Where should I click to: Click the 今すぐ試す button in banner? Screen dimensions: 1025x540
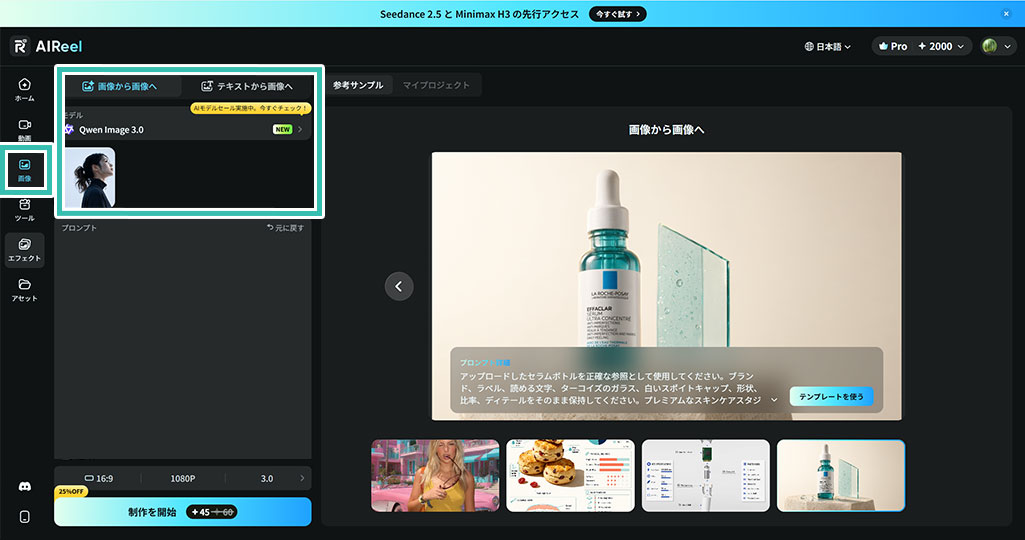[x=617, y=14]
